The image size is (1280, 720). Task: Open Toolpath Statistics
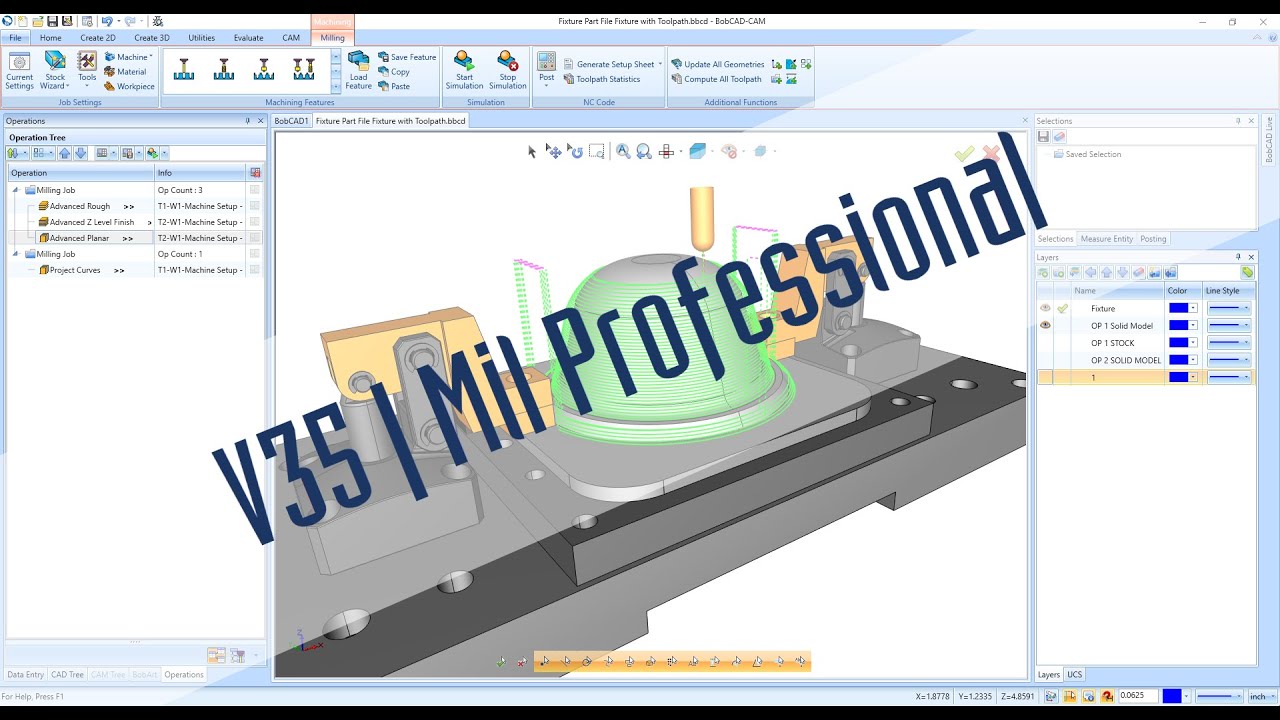(x=602, y=79)
